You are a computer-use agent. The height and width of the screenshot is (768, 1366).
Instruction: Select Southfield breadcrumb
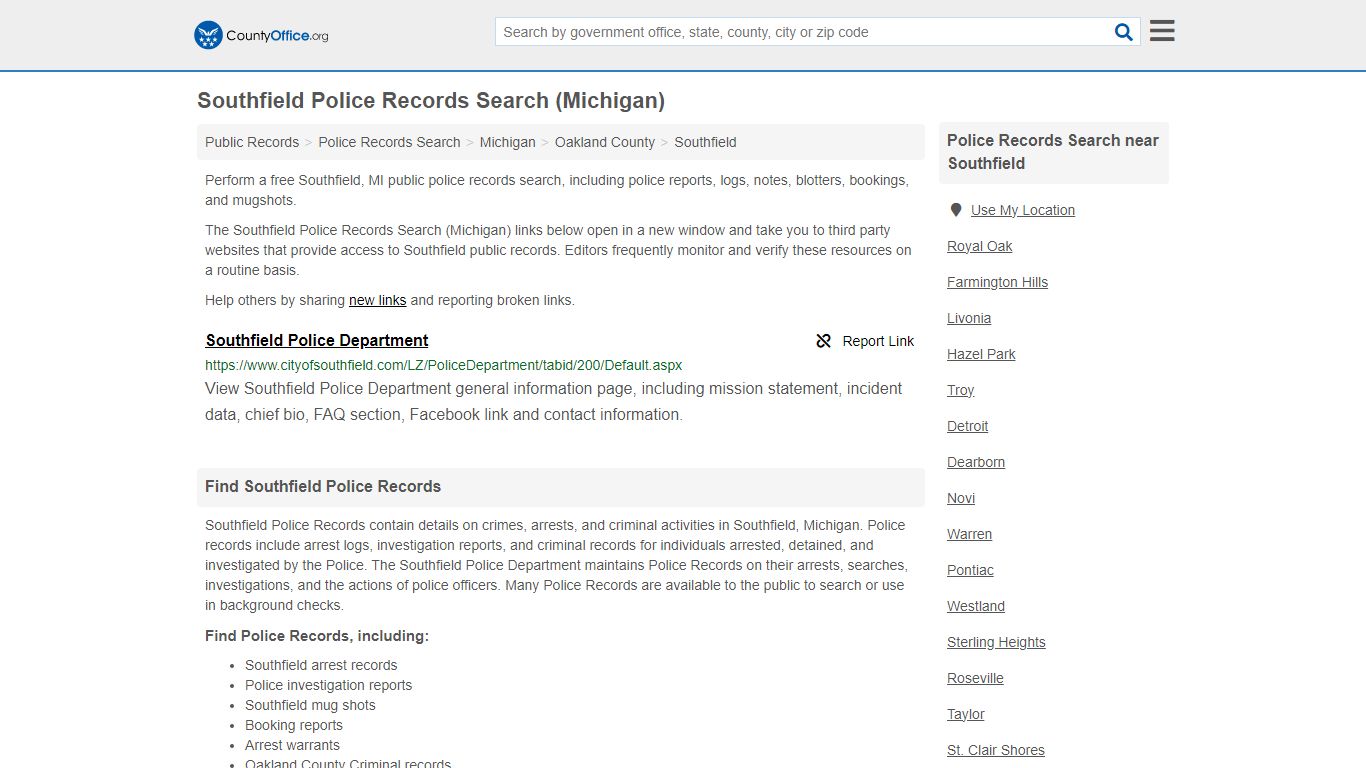(x=705, y=142)
